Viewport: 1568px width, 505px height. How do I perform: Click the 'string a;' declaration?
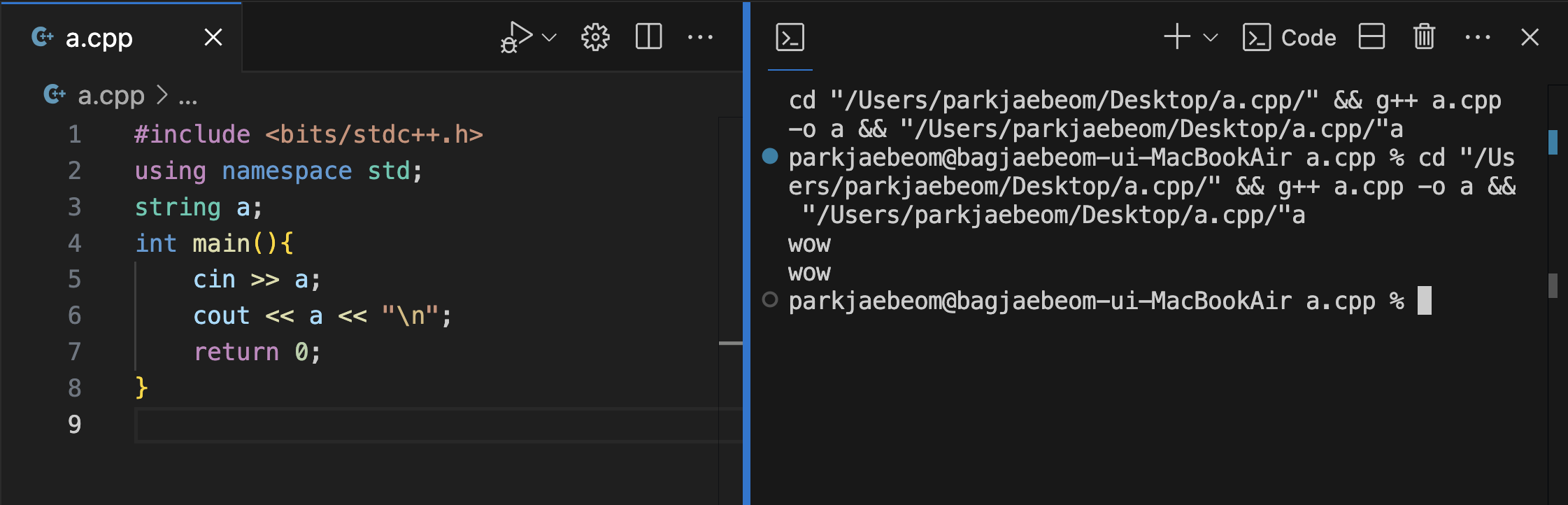(x=199, y=207)
